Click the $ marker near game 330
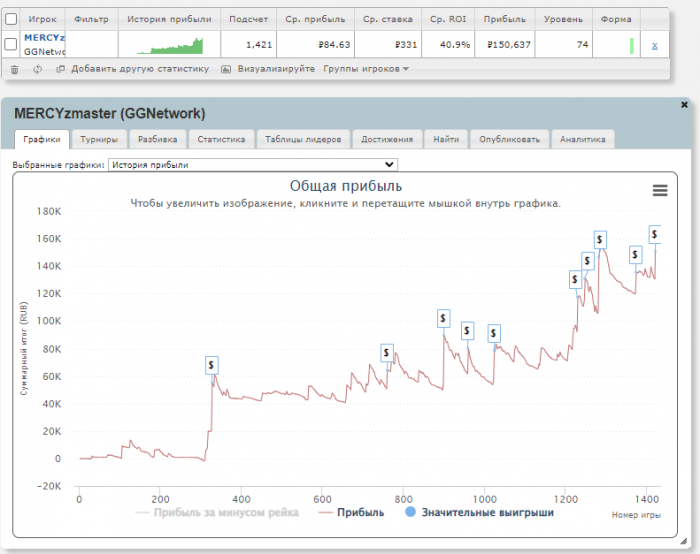The height and width of the screenshot is (554, 700). [212, 365]
